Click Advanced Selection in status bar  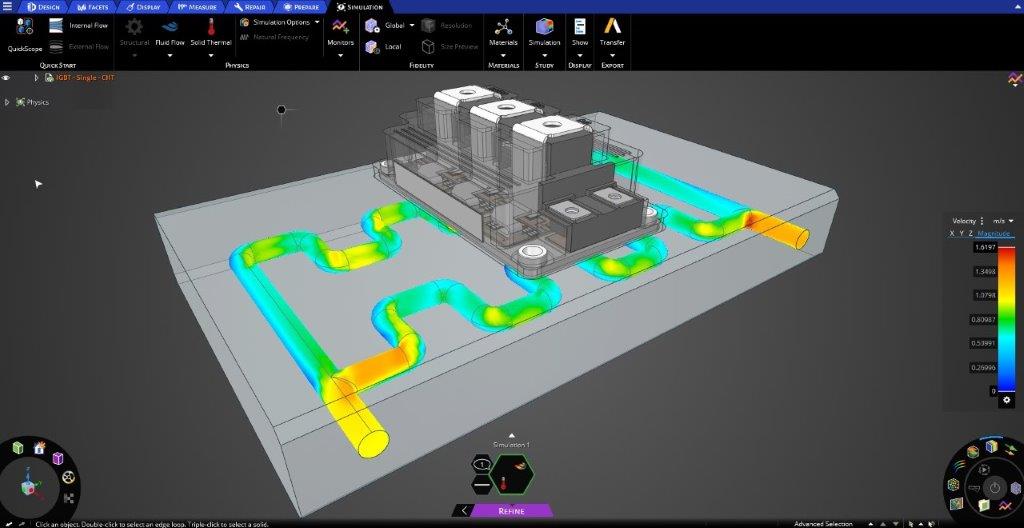pyautogui.click(x=823, y=523)
